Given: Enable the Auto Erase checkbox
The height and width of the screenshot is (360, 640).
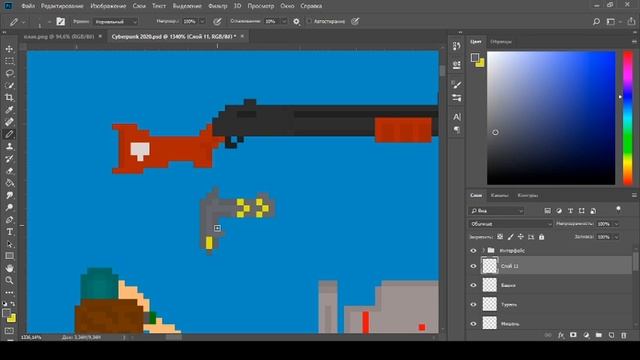Looking at the screenshot, I should point(309,21).
